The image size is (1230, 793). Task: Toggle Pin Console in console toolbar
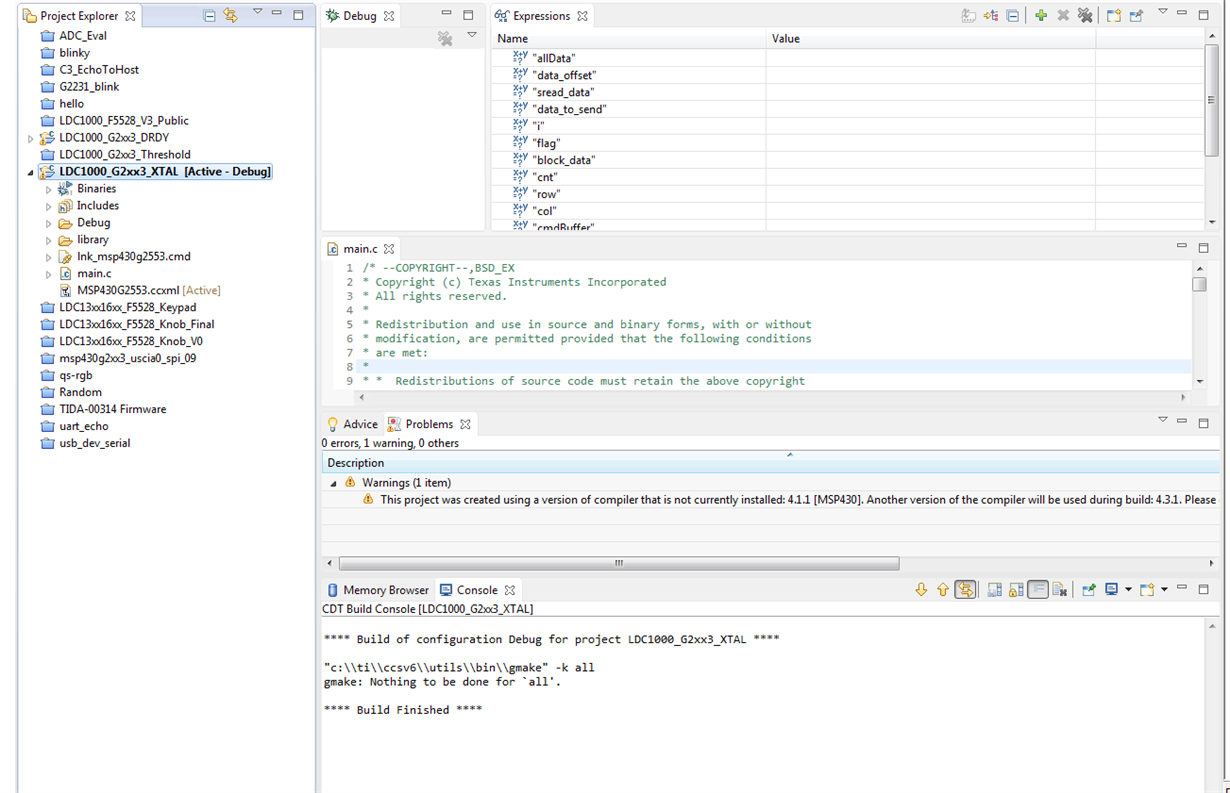point(1089,590)
